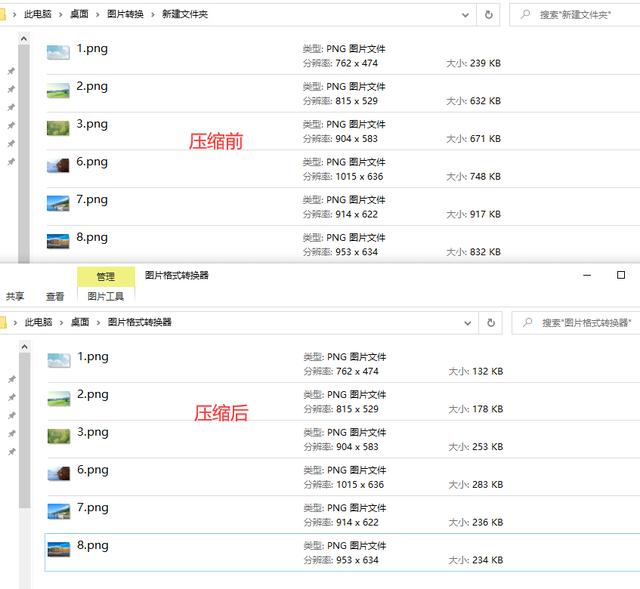Click thumbnail icon of 236 KB 7.png
Screen dimensions: 640x589
[x=59, y=511]
